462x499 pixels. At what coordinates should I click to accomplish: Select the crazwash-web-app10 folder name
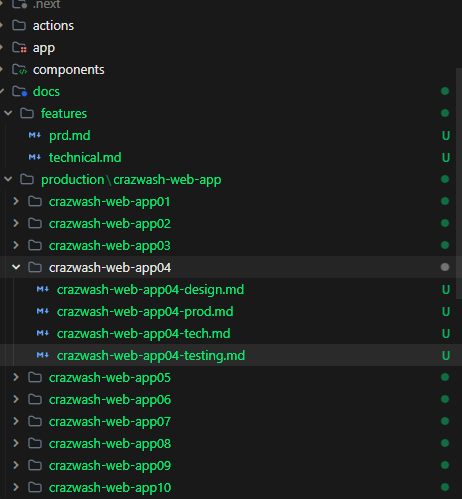tap(110, 488)
